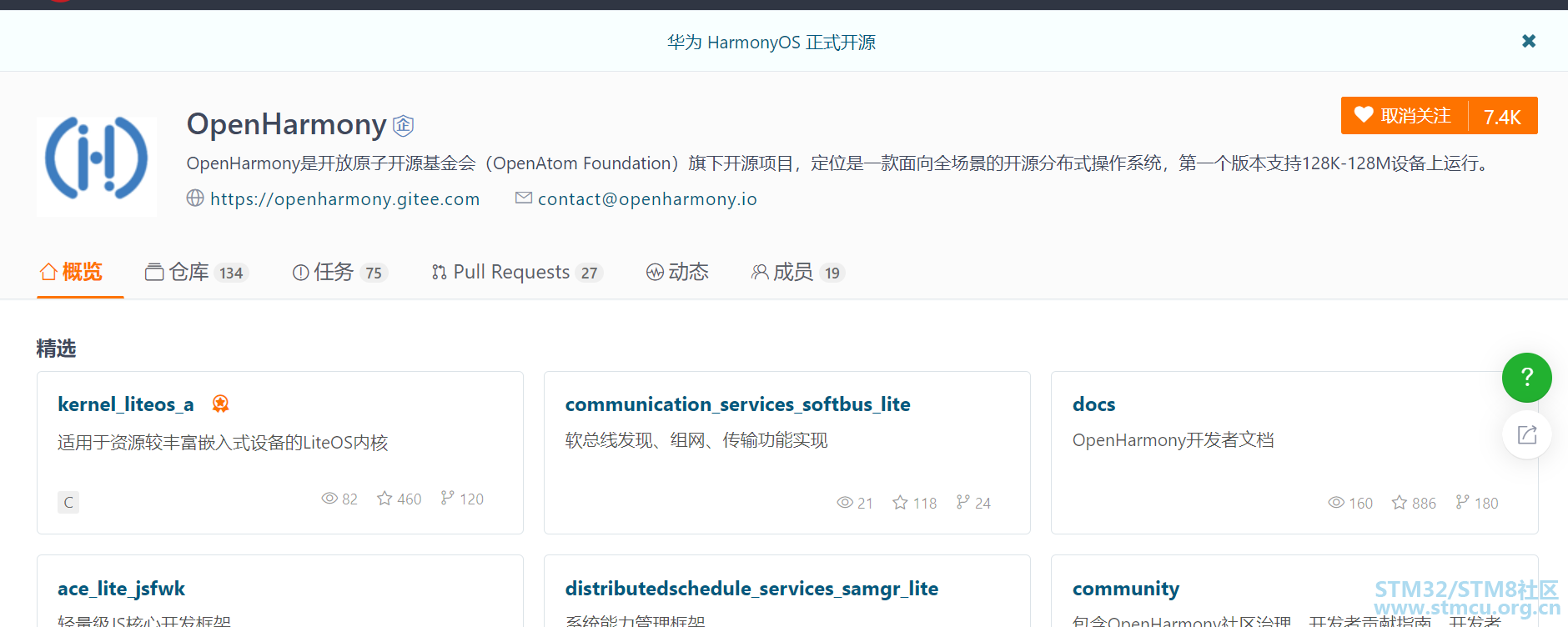Click the 取消关注 unfollow button

pyautogui.click(x=1404, y=116)
